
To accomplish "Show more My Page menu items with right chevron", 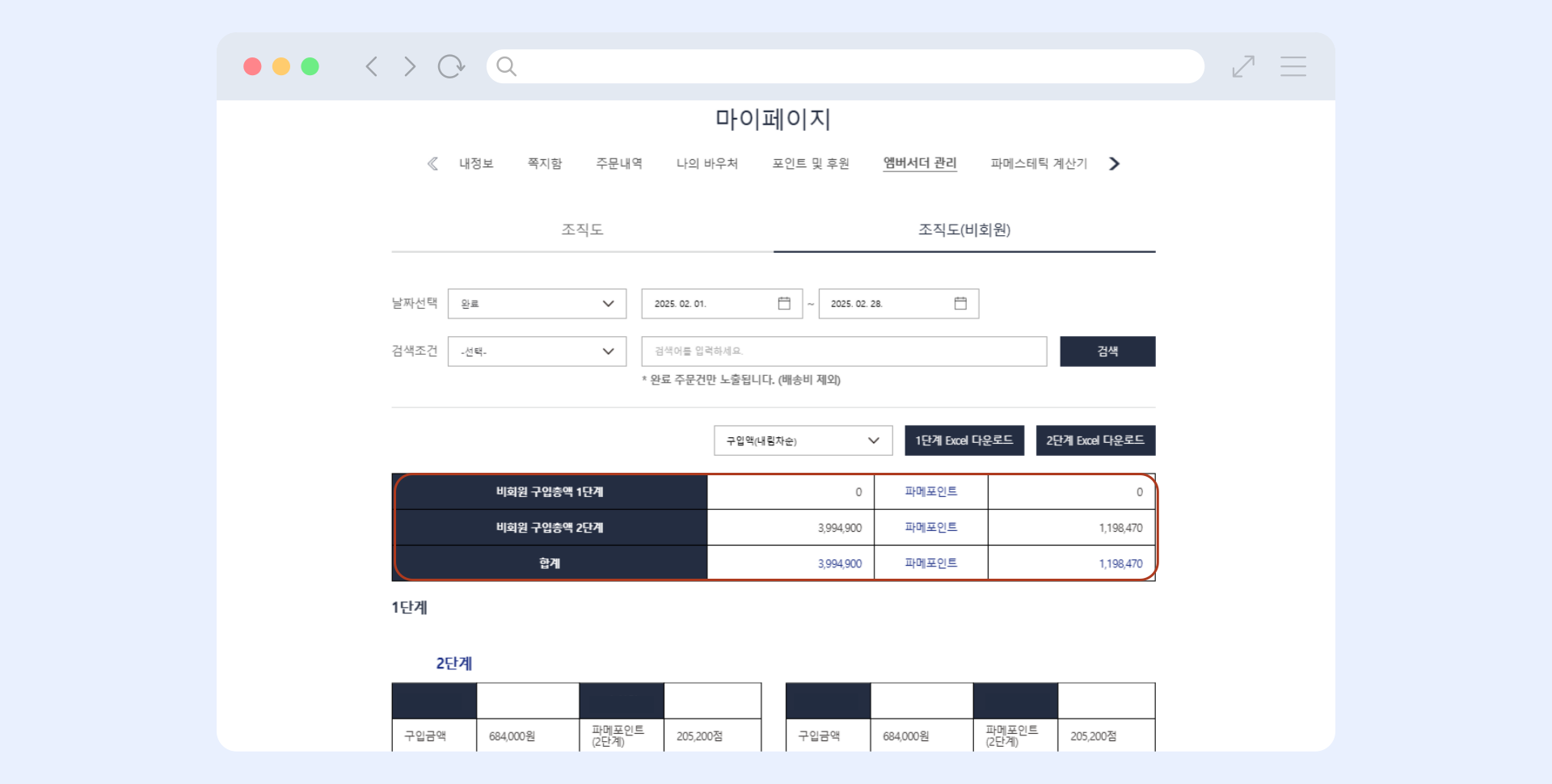I will coord(1115,163).
